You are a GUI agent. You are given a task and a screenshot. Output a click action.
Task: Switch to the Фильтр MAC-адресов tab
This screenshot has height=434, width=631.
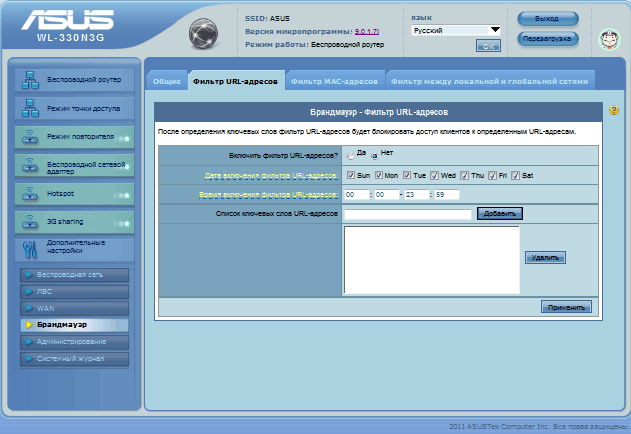pos(334,81)
